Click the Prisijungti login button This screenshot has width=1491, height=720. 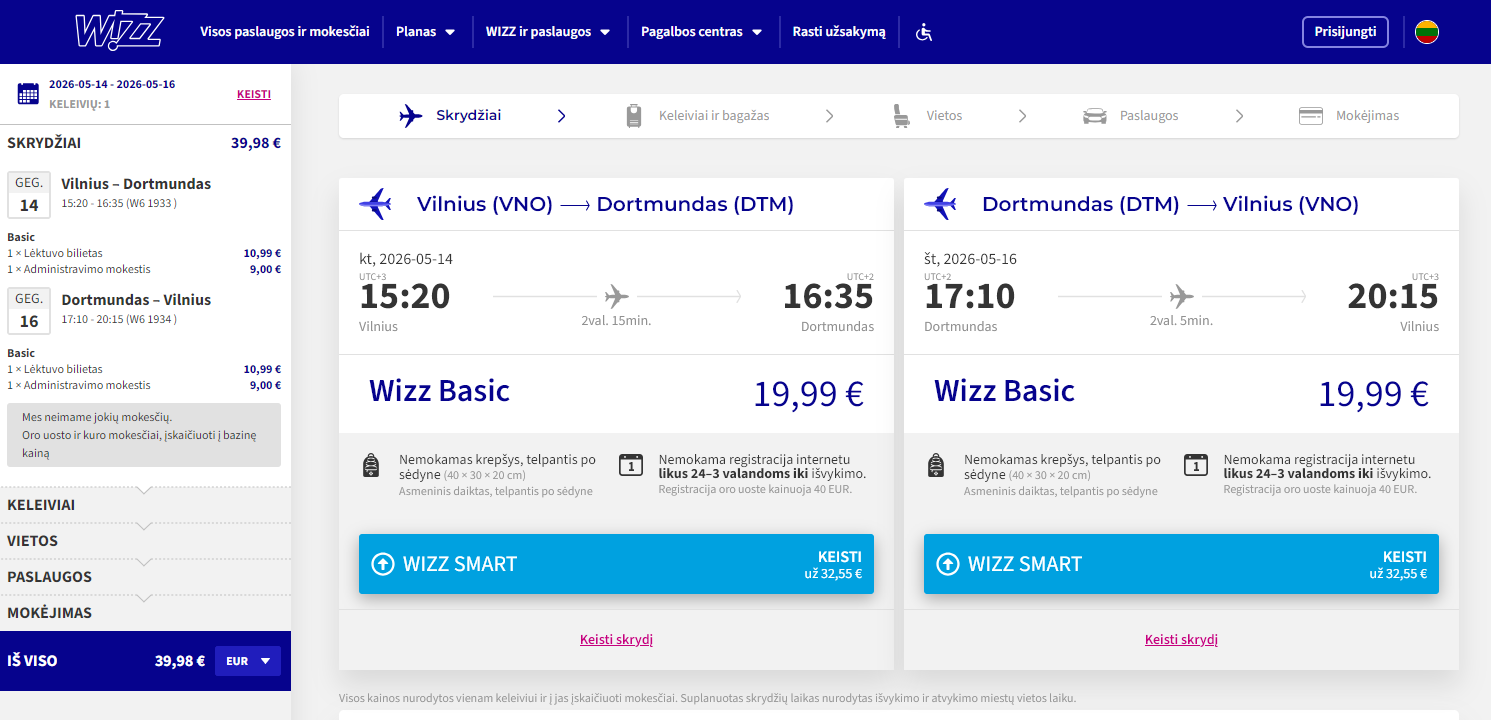(1345, 32)
